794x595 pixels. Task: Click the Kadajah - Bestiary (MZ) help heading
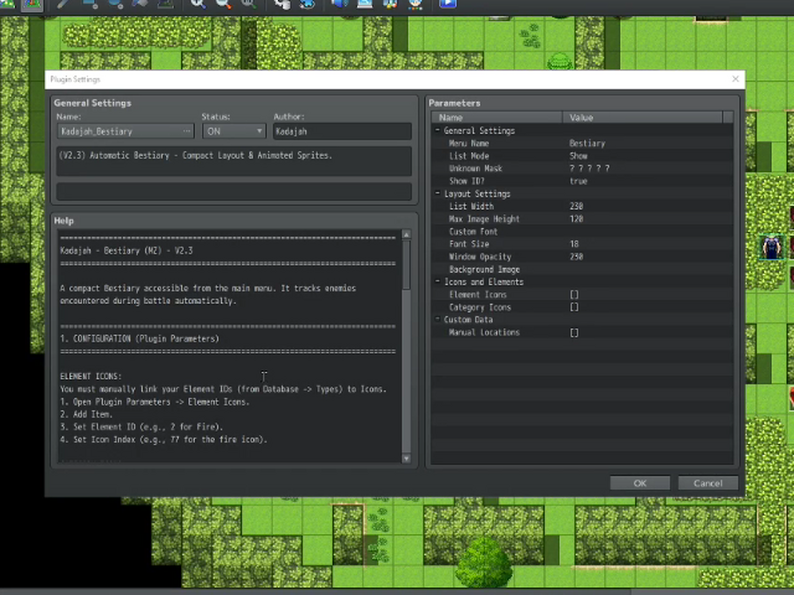click(126, 251)
